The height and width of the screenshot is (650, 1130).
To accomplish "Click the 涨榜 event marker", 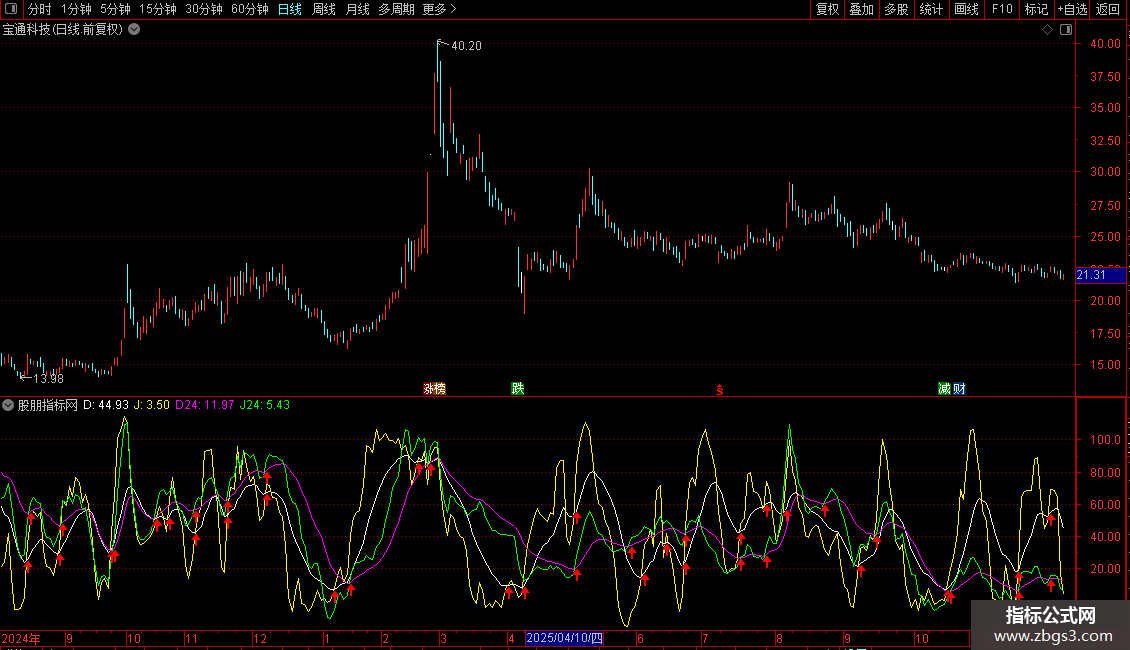I will click(435, 389).
